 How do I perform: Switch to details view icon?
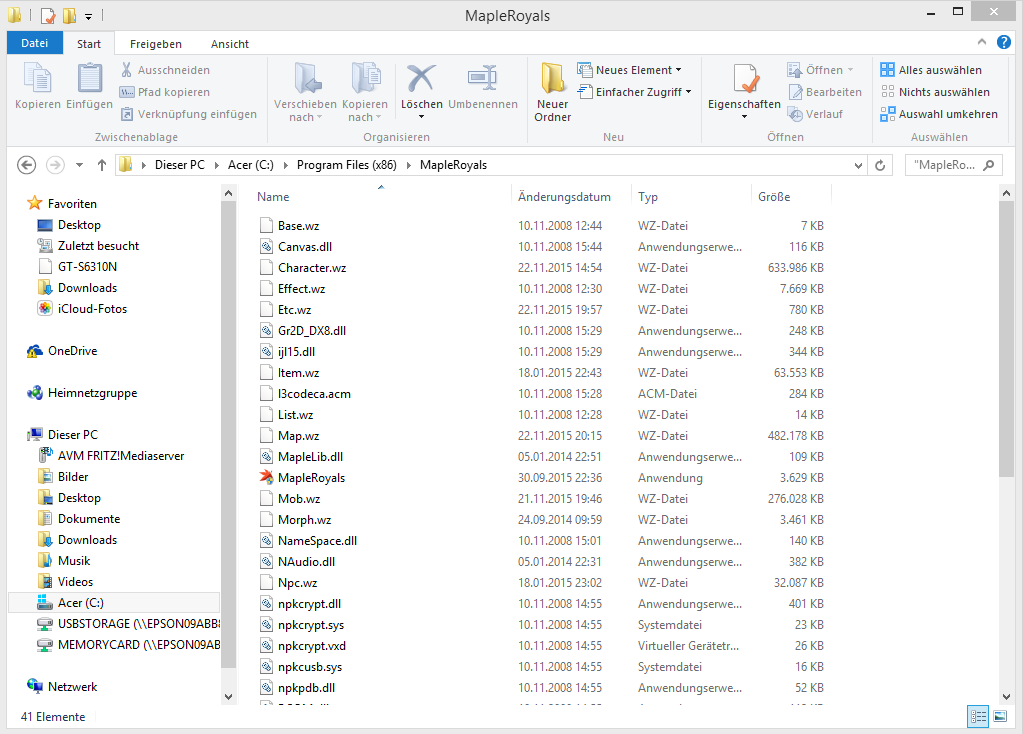click(978, 716)
